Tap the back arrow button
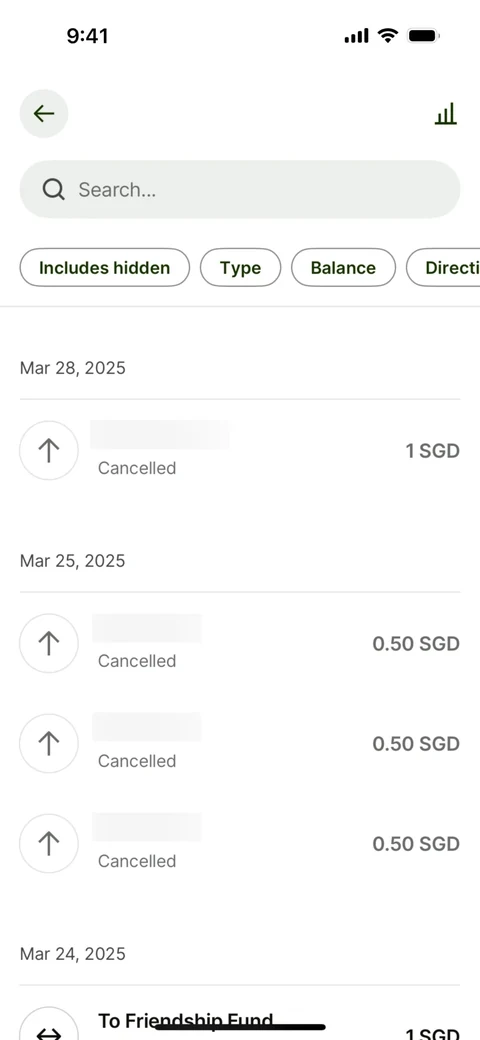Viewport: 480px width, 1040px height. pos(44,113)
